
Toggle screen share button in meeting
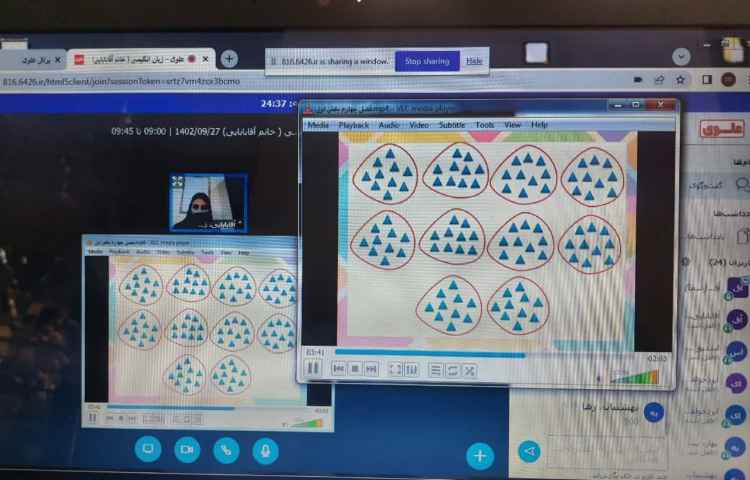click(148, 449)
